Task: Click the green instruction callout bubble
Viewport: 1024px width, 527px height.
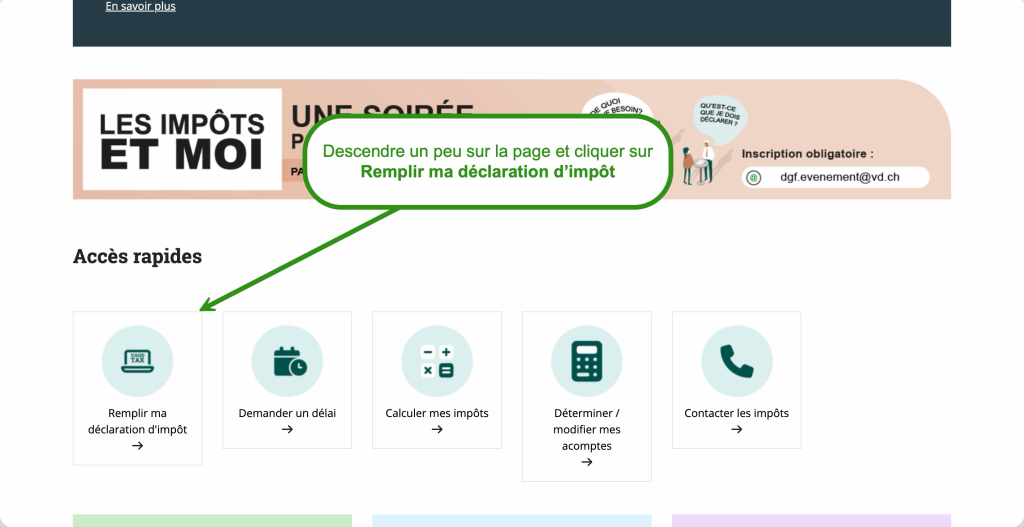Action: tap(487, 161)
